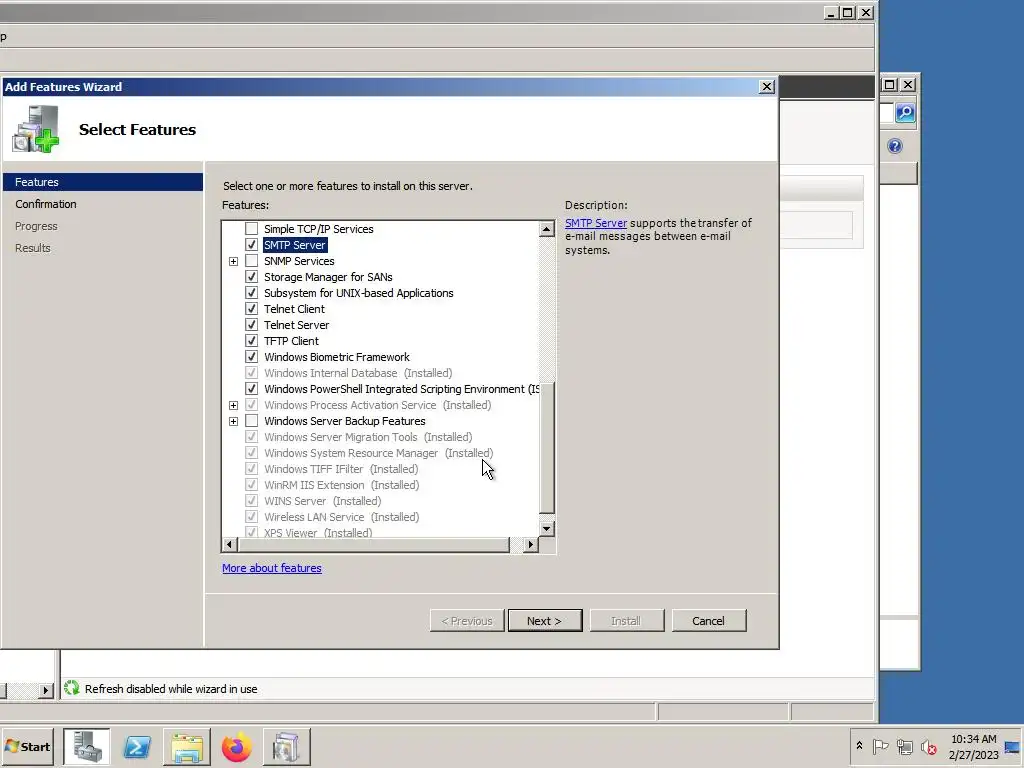1024x768 pixels.
Task: Click the show desktop icon in tray
Action: coord(1012,746)
